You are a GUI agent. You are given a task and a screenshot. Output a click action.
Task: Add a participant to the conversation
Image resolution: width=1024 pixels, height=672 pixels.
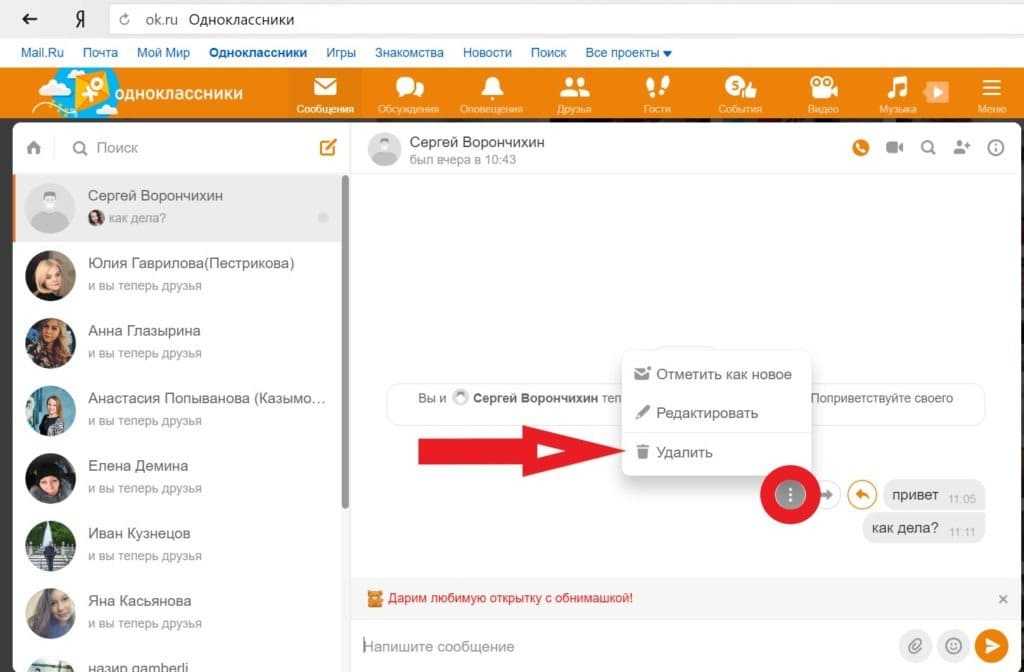click(x=961, y=148)
